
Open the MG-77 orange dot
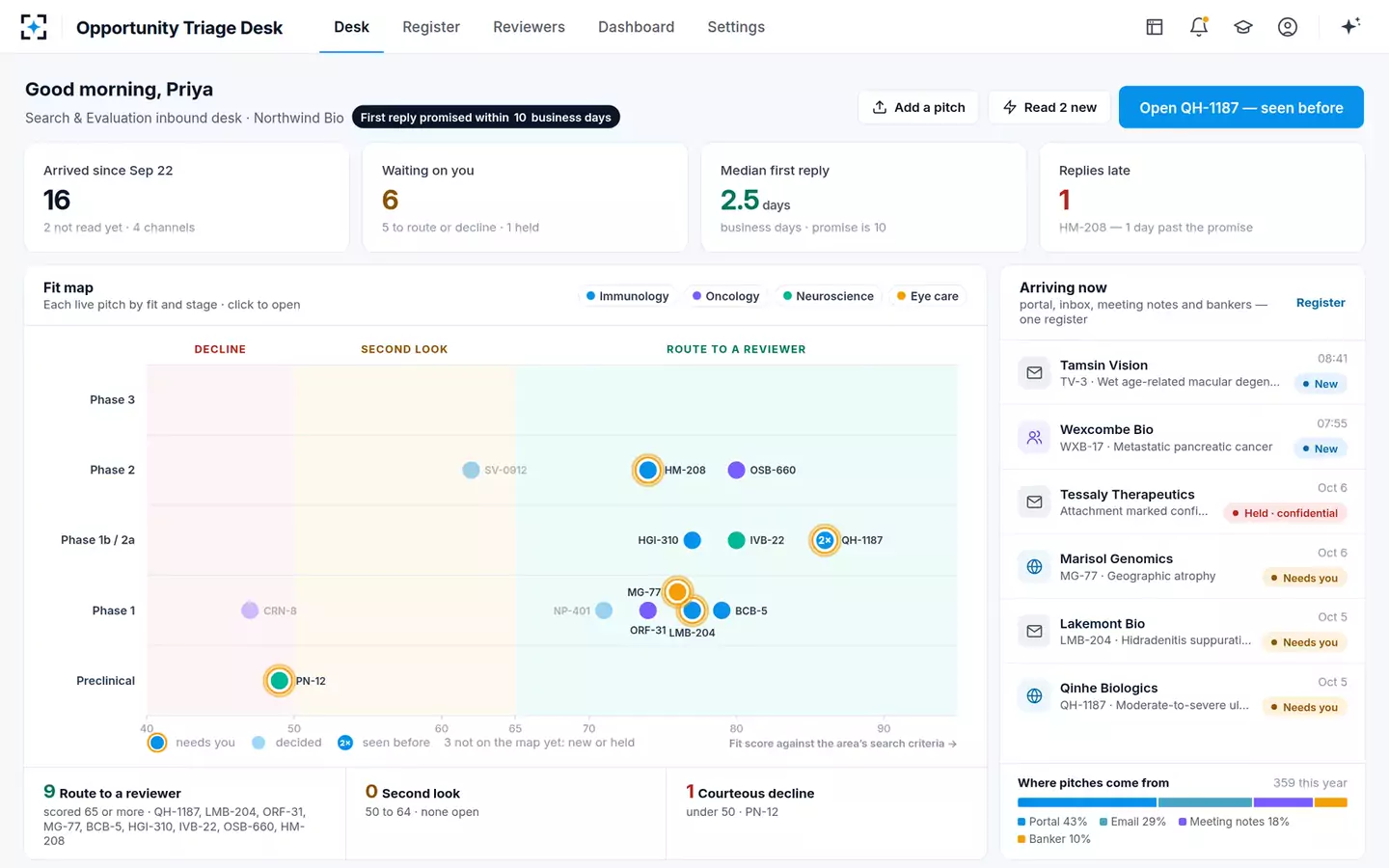point(677,591)
